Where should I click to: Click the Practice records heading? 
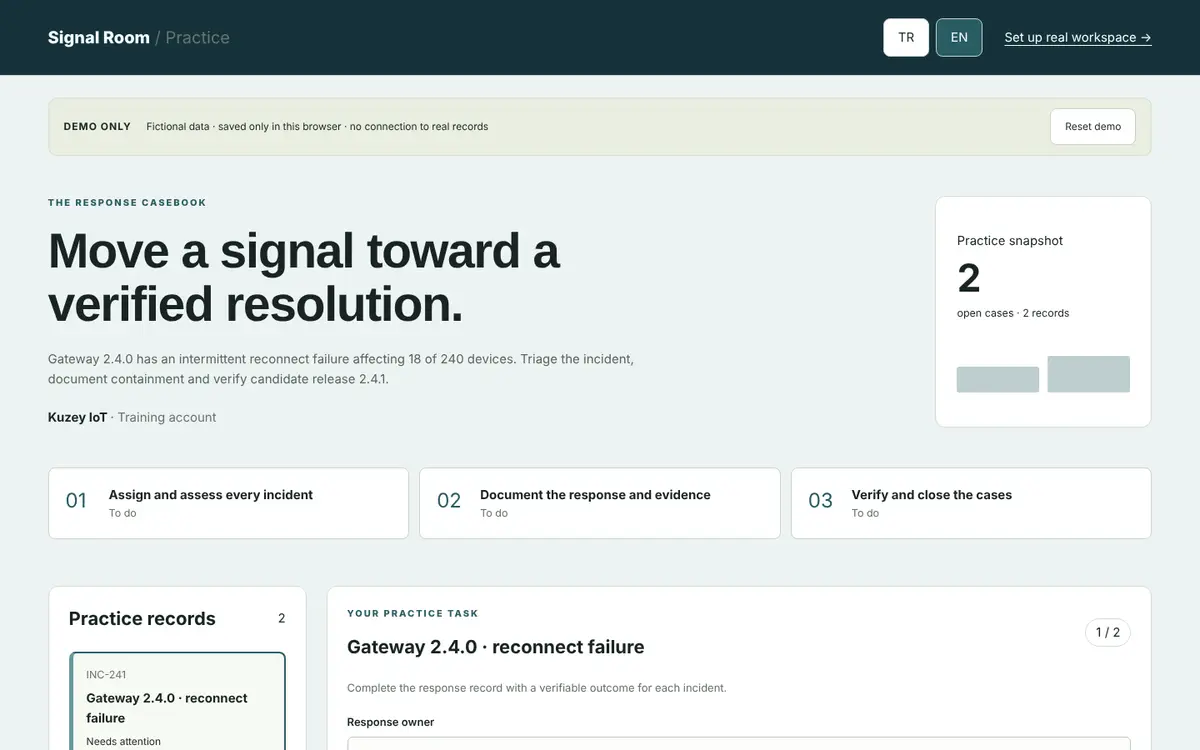142,618
